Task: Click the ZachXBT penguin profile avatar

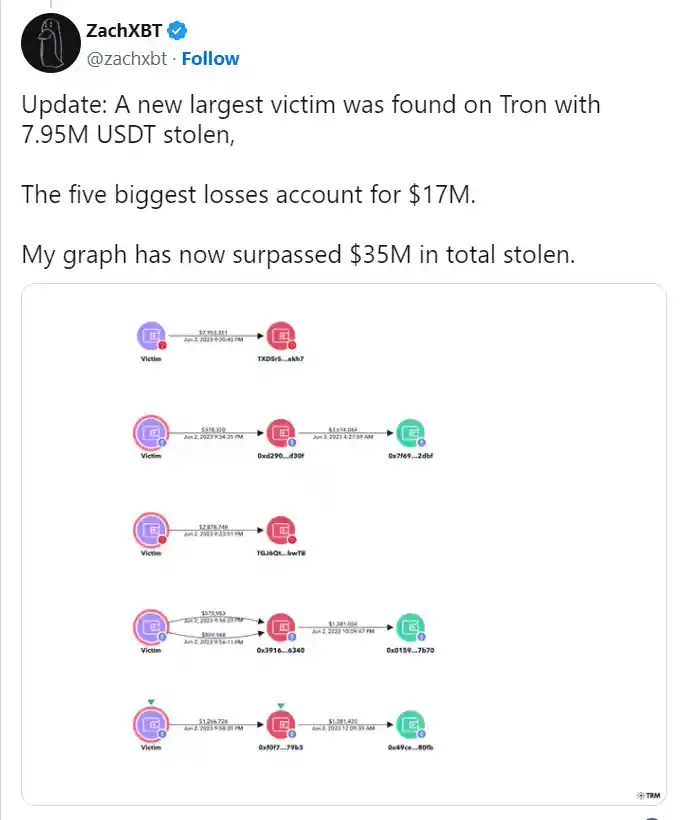Action: click(x=47, y=44)
